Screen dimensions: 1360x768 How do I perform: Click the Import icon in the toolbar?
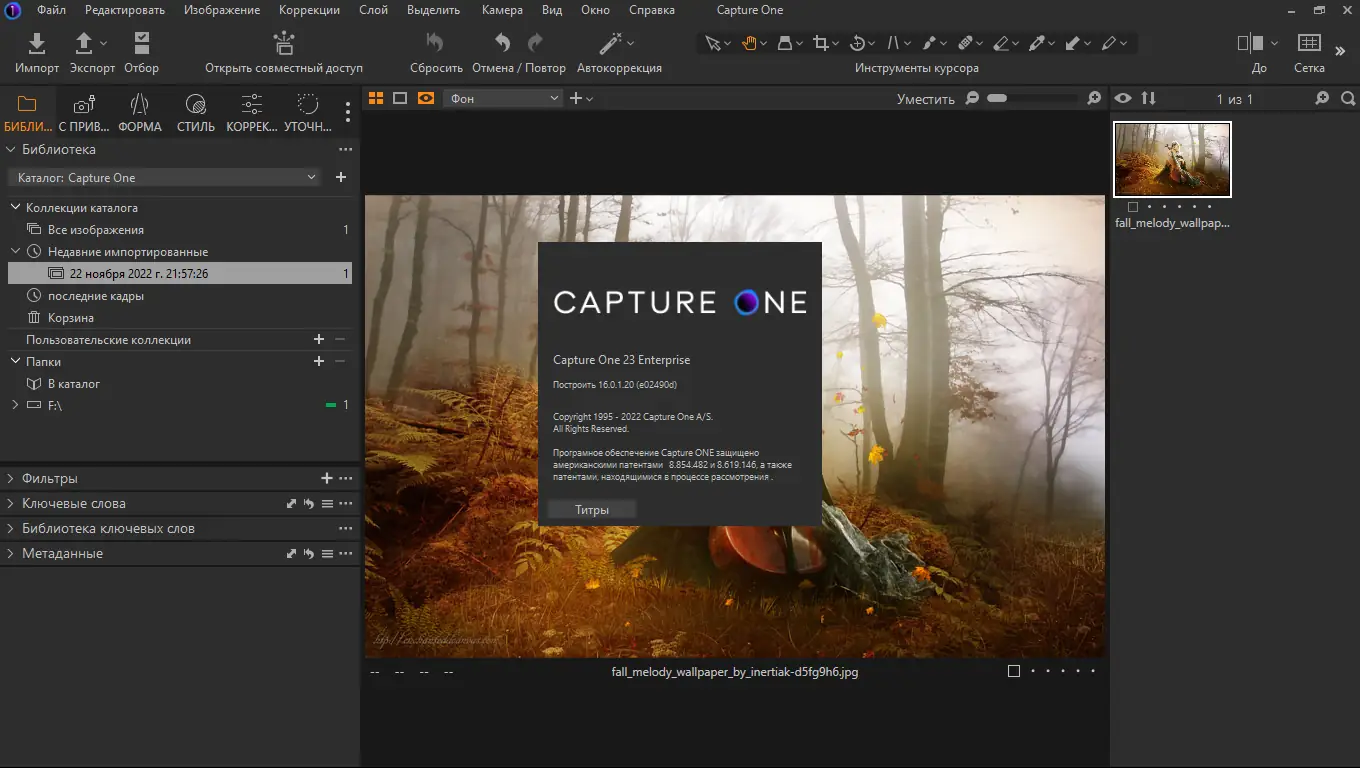coord(37,43)
